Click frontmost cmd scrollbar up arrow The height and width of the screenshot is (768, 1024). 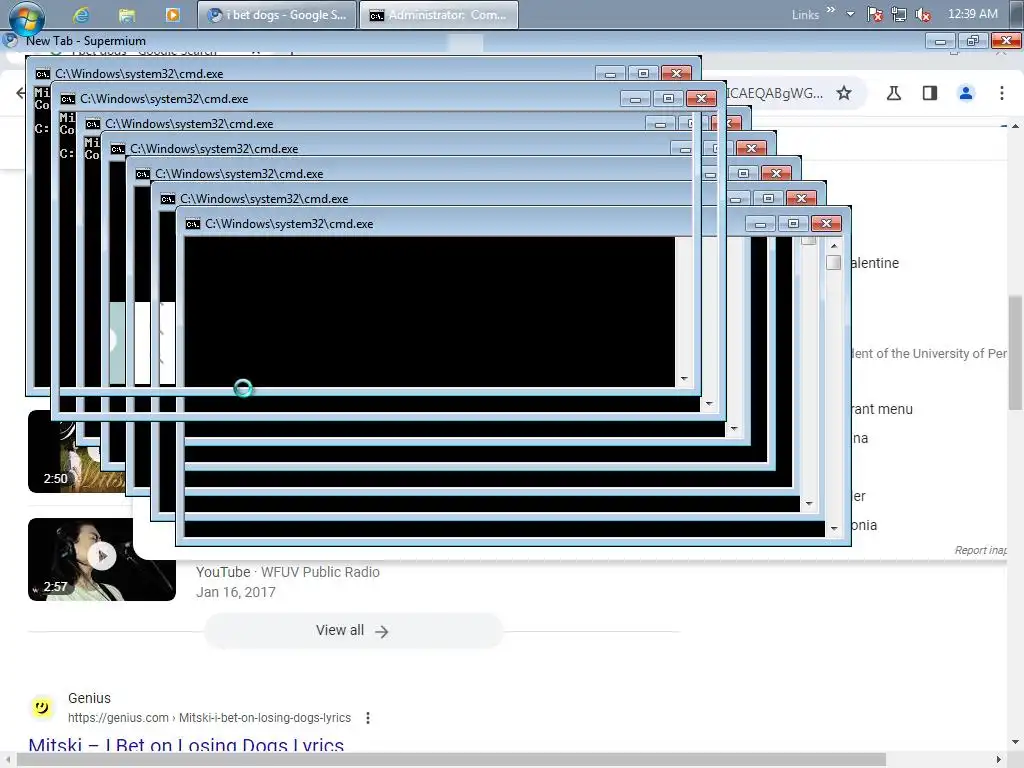834,246
